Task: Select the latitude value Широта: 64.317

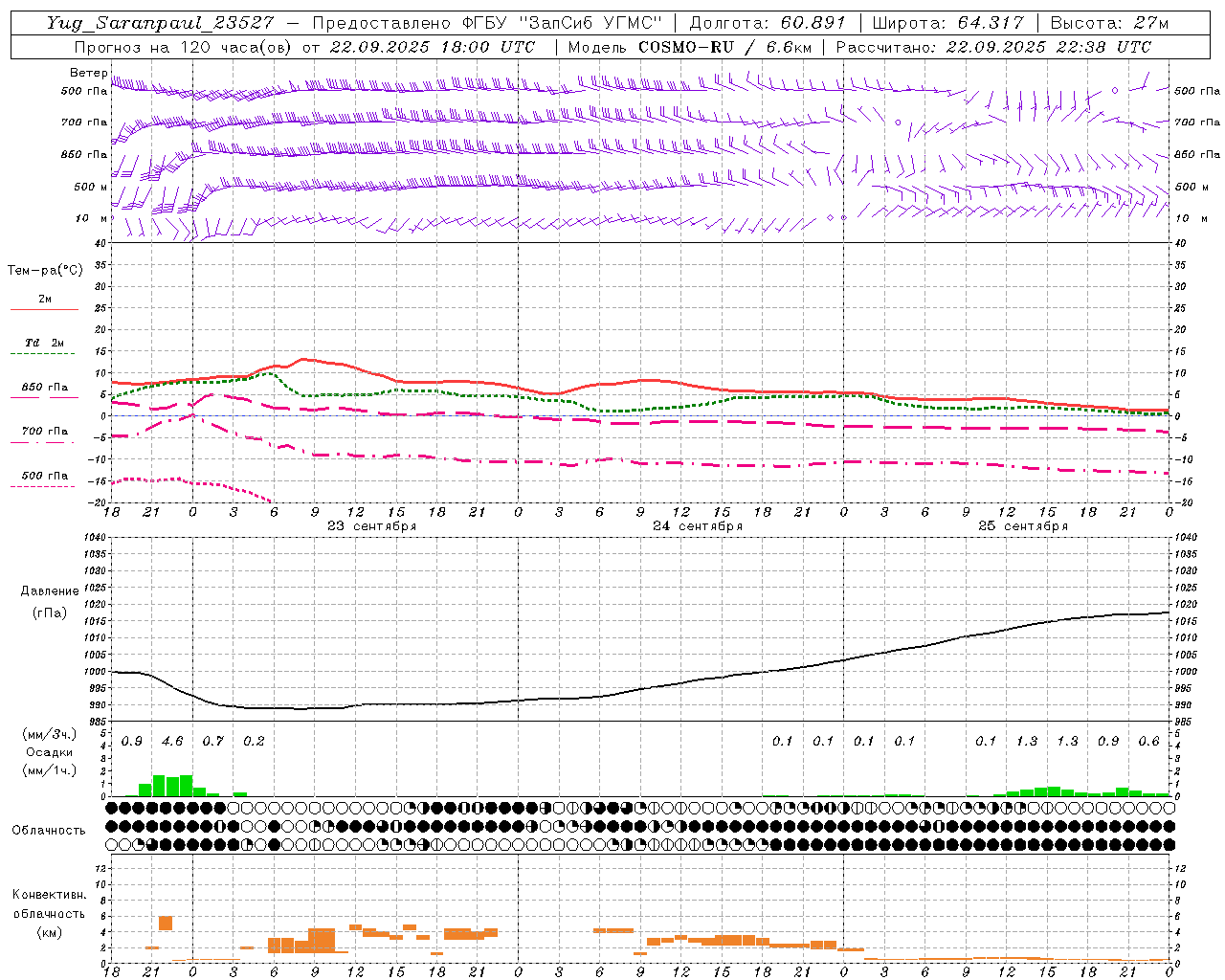Action: pyautogui.click(x=947, y=23)
